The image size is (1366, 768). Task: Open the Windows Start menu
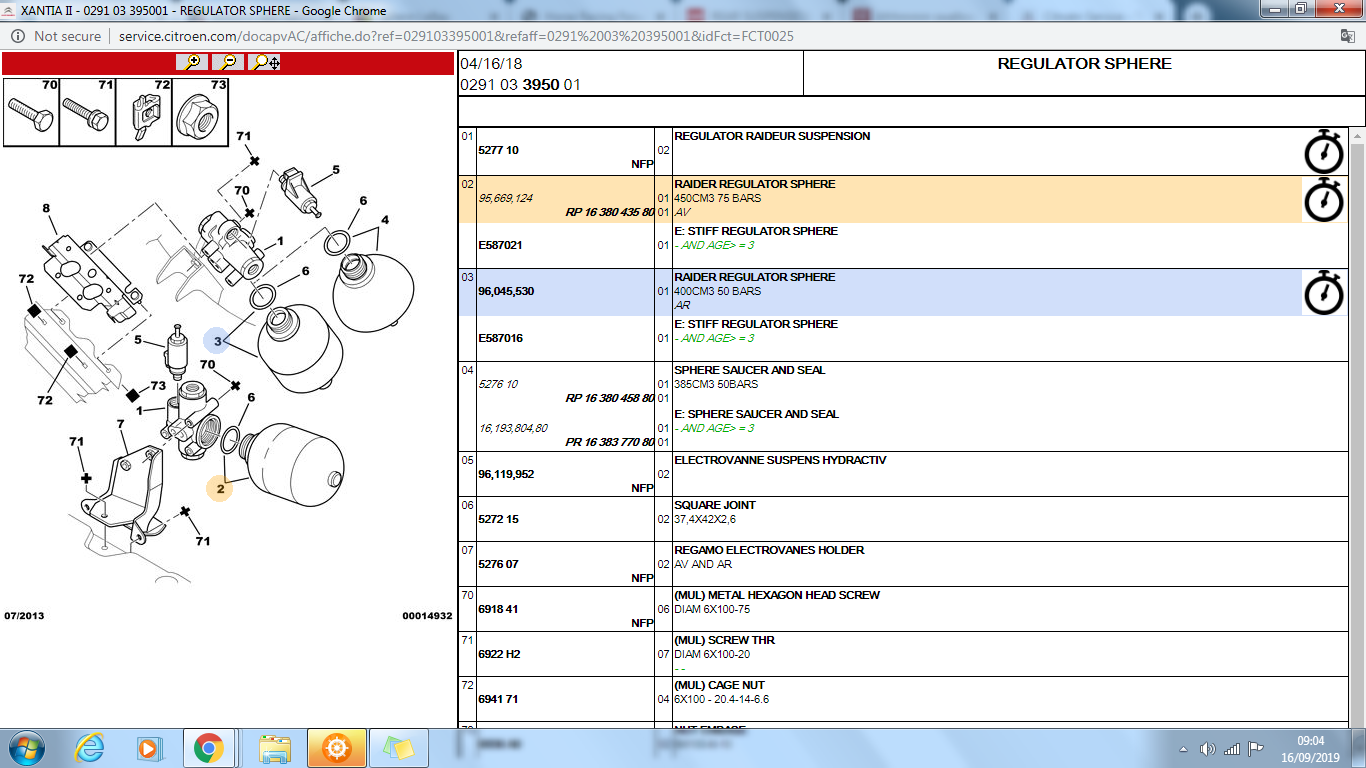click(25, 748)
